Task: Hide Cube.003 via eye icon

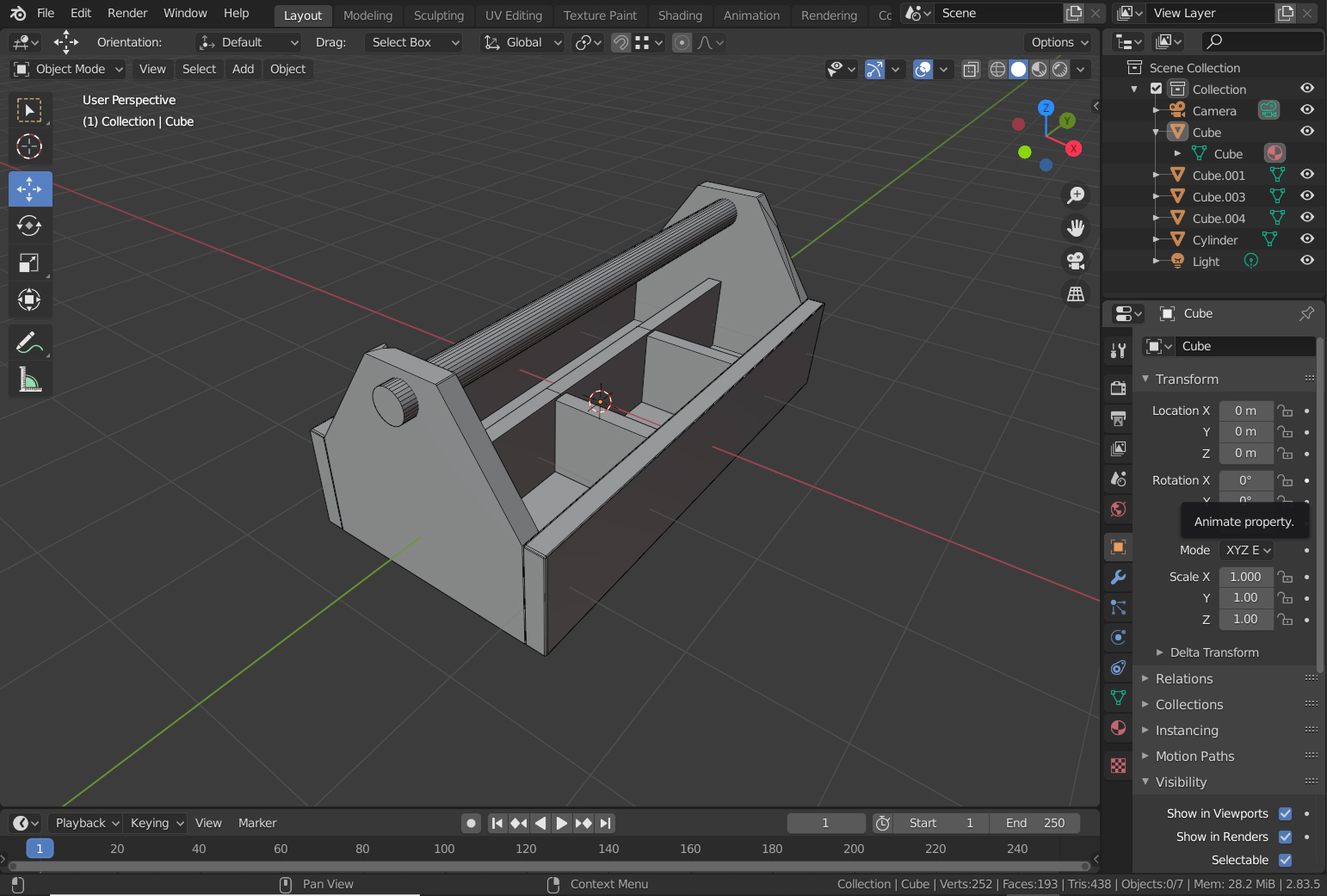Action: coord(1307,196)
